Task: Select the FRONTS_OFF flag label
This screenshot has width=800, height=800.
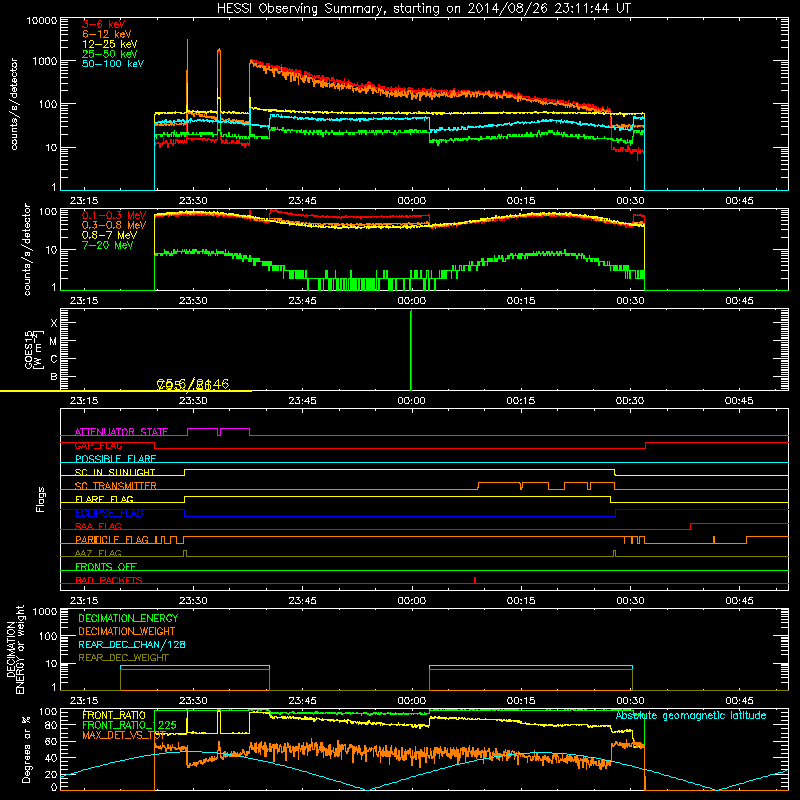Action: pos(106,567)
